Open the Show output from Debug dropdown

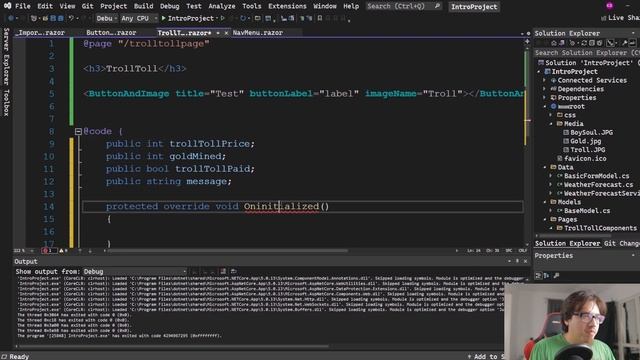(x=135, y=271)
